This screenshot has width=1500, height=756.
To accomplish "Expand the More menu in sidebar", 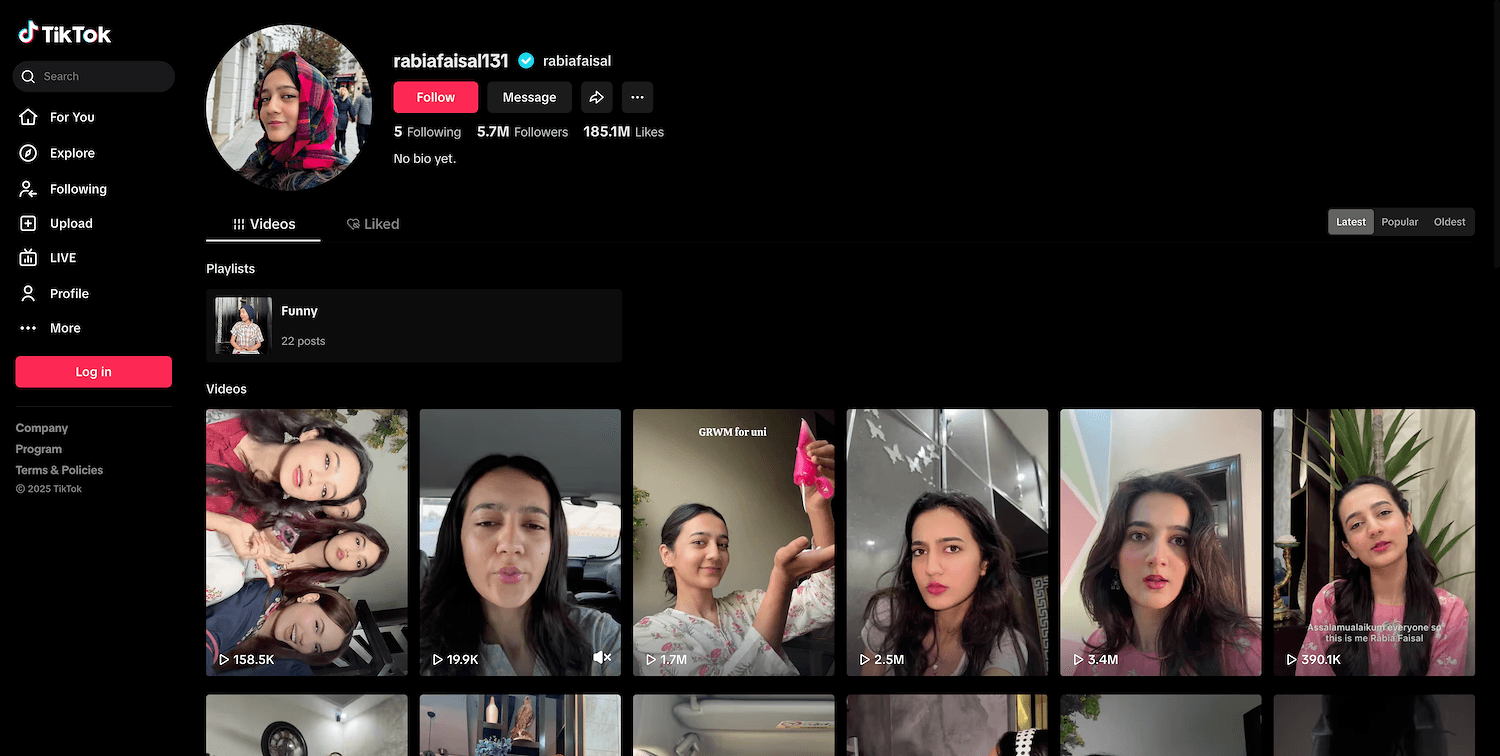I will click(x=64, y=328).
